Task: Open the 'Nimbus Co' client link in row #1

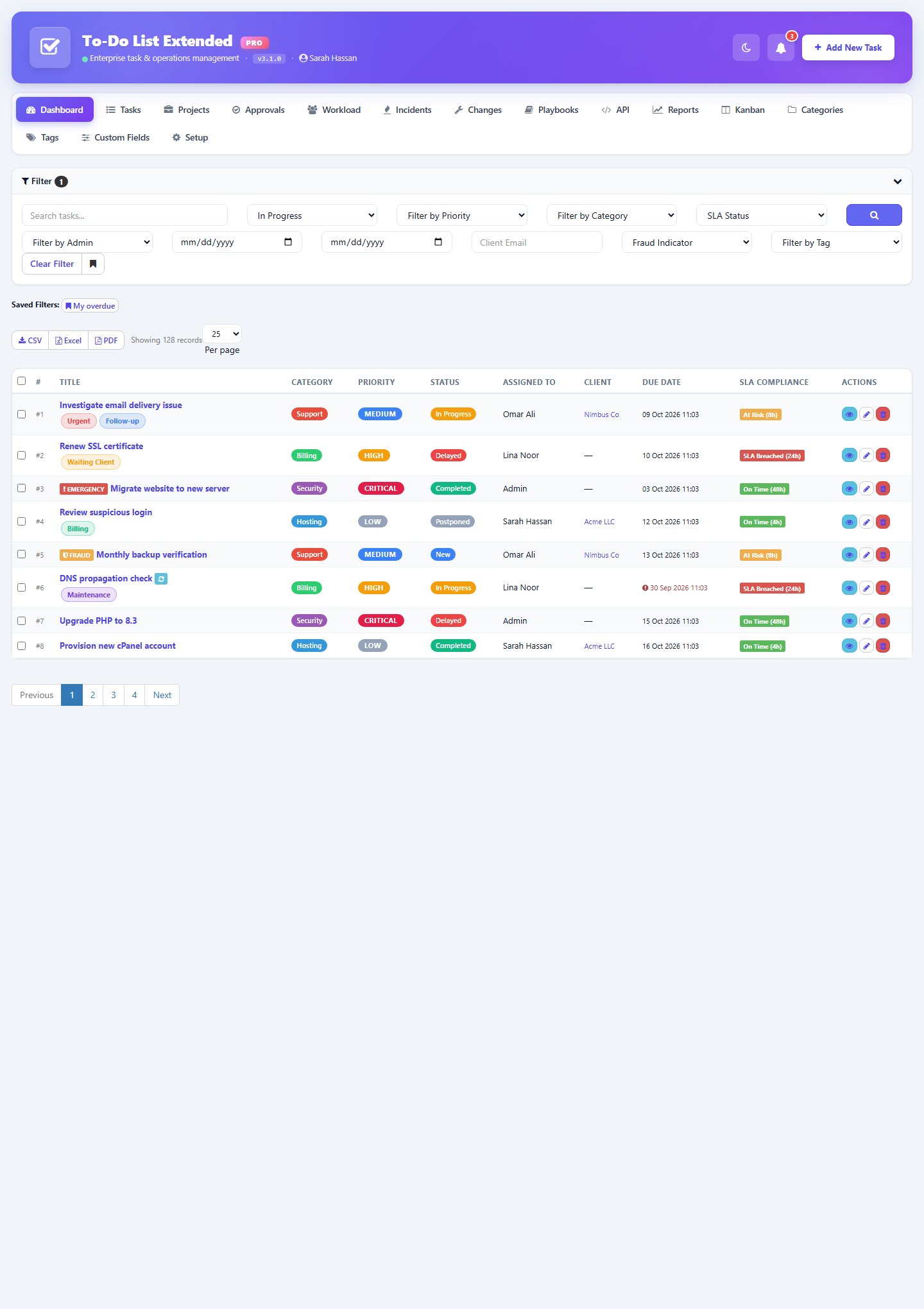Action: (x=601, y=415)
